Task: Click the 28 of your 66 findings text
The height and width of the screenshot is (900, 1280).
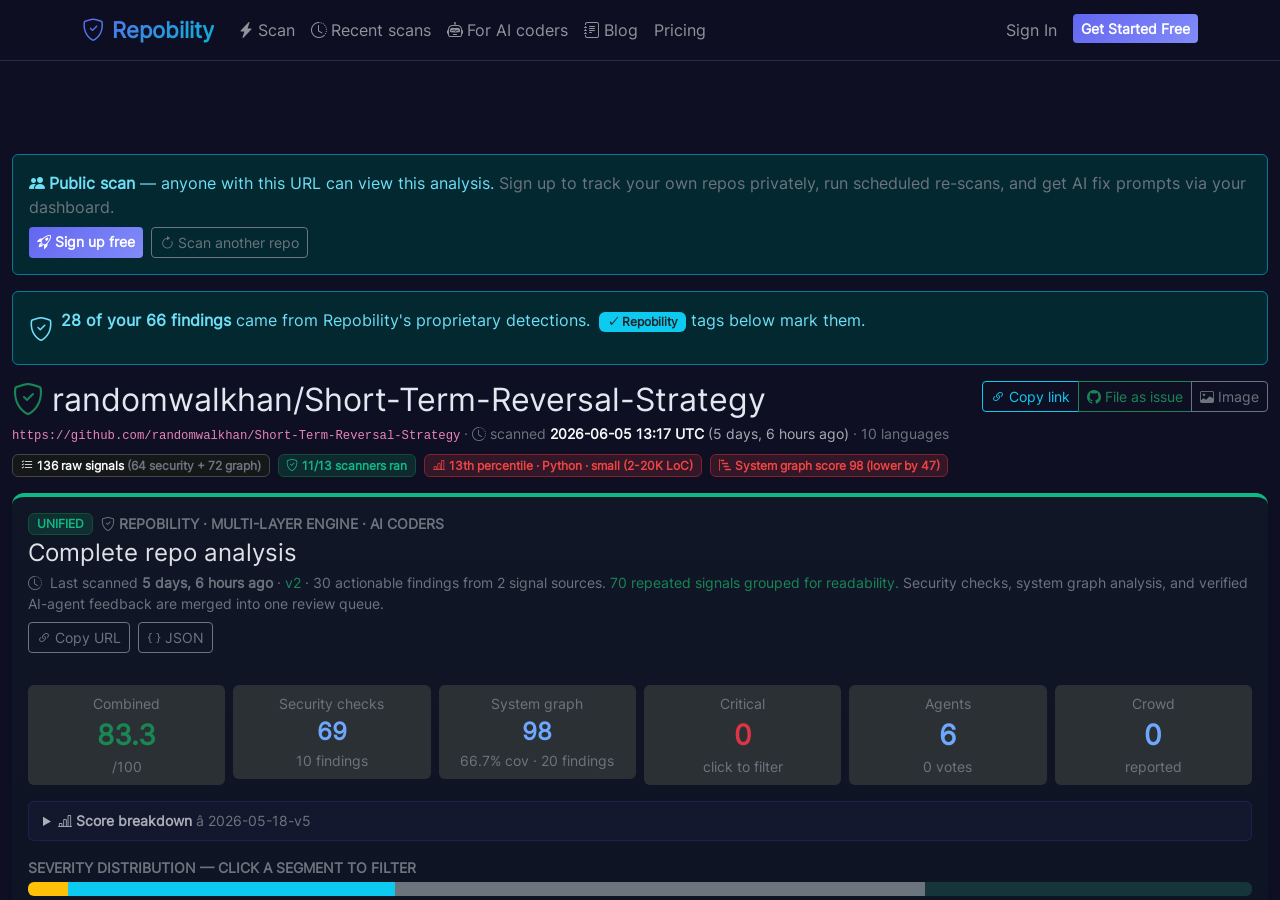Action: (146, 320)
